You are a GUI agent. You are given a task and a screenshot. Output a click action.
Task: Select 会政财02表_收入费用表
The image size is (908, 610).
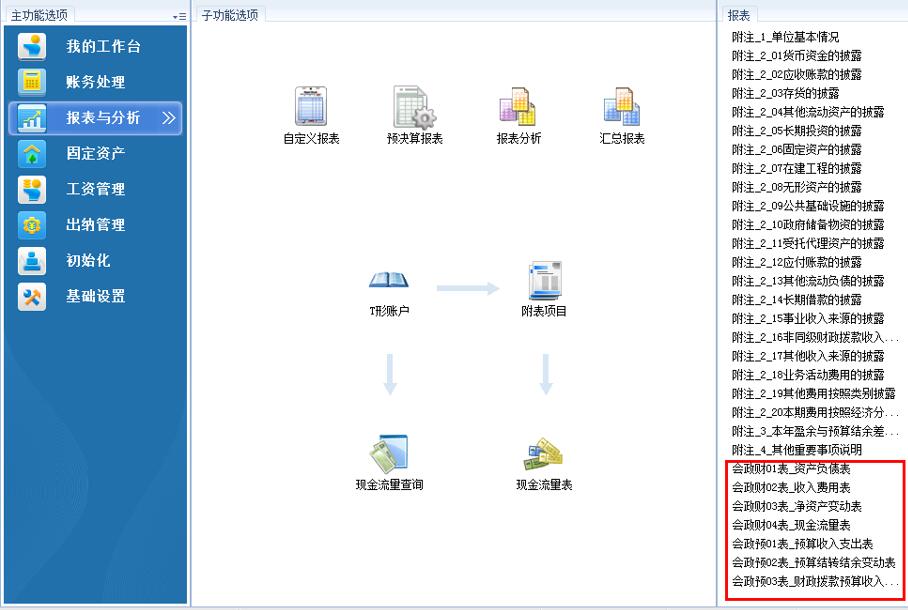791,487
